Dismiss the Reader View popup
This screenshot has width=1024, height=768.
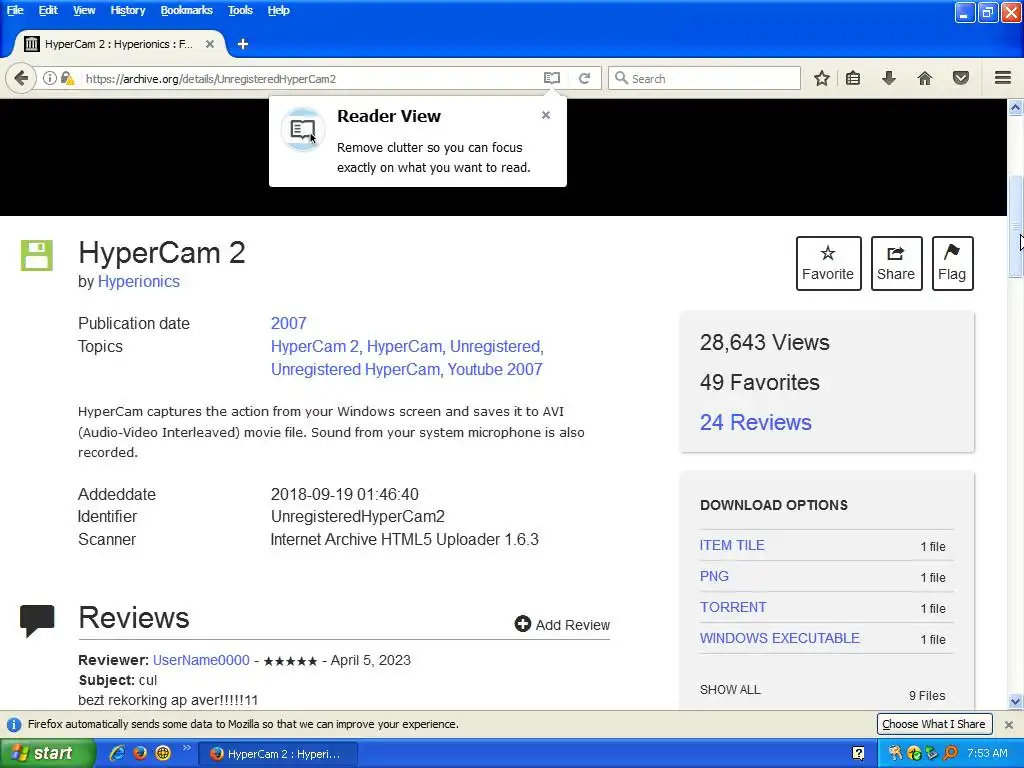click(x=546, y=115)
